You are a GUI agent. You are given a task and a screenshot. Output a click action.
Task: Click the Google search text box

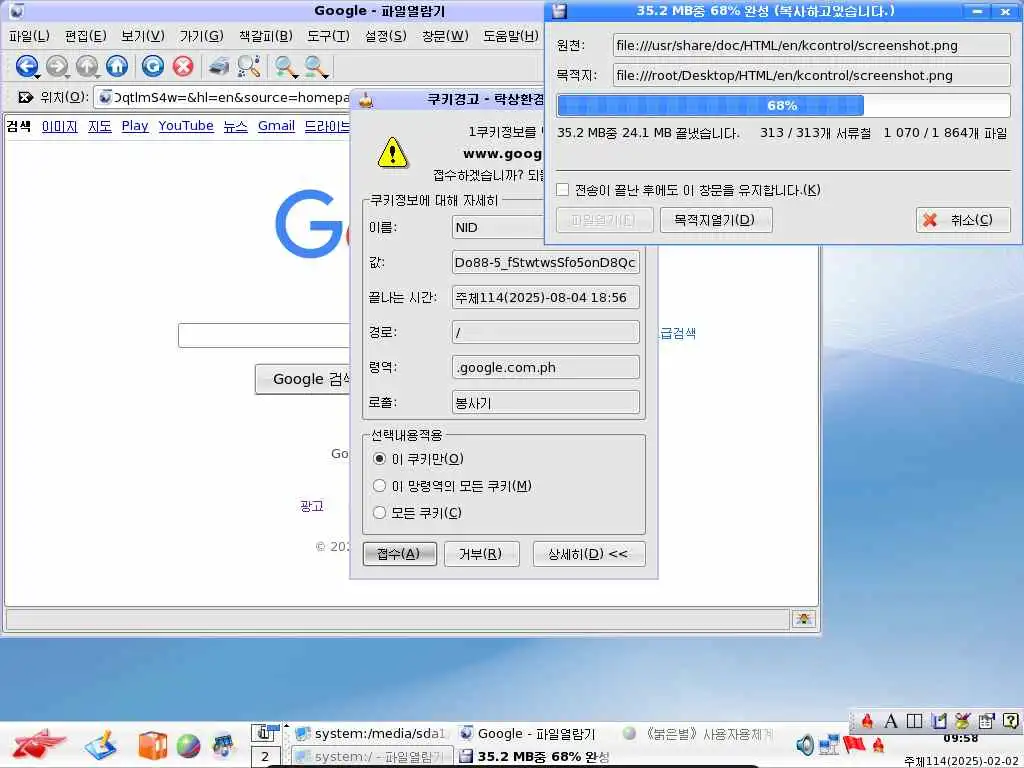[264, 335]
